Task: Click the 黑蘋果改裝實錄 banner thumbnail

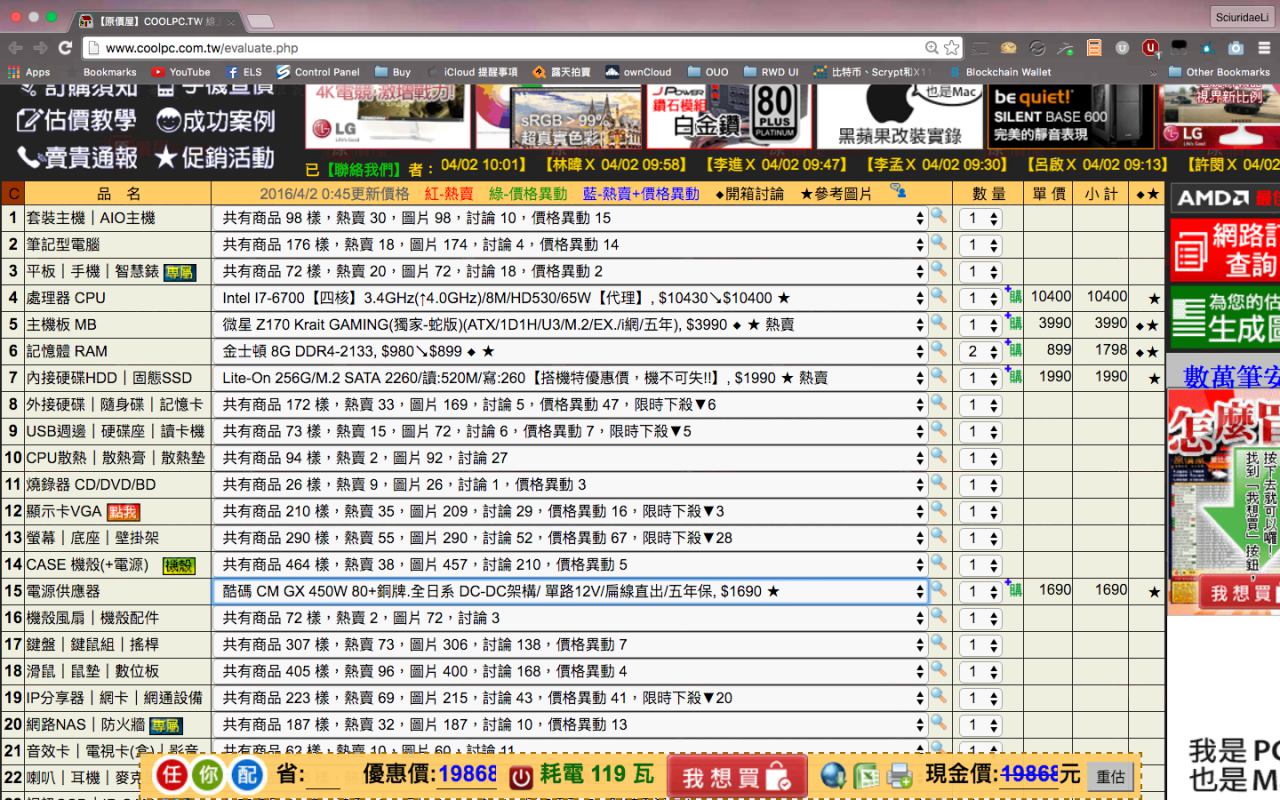Action: (899, 117)
